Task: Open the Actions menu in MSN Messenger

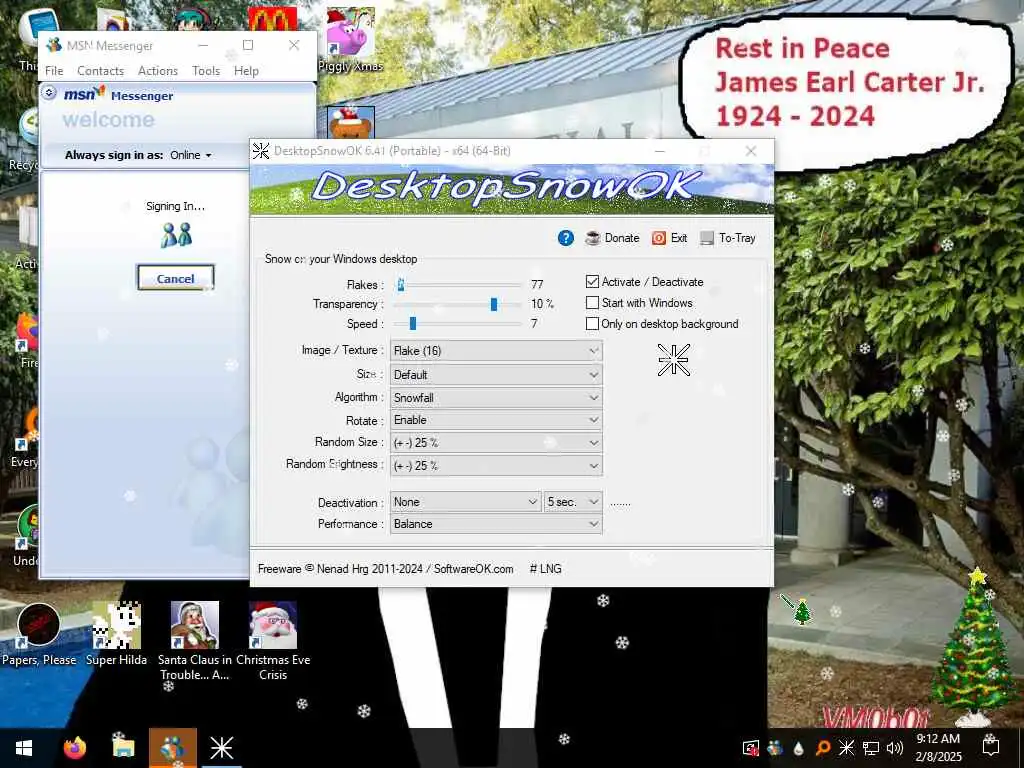Action: coord(157,71)
